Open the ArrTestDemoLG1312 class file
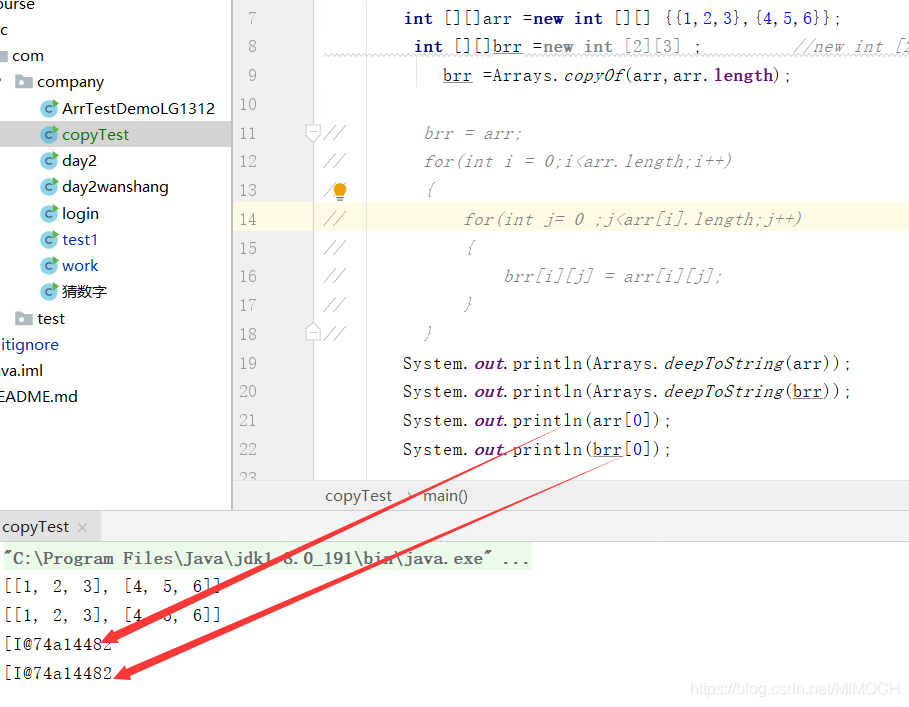This screenshot has width=909, height=707. [138, 108]
